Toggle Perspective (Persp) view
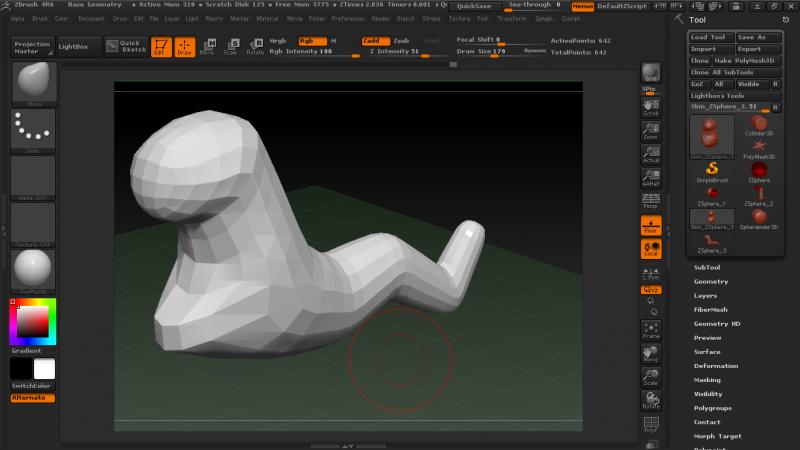 click(x=651, y=199)
